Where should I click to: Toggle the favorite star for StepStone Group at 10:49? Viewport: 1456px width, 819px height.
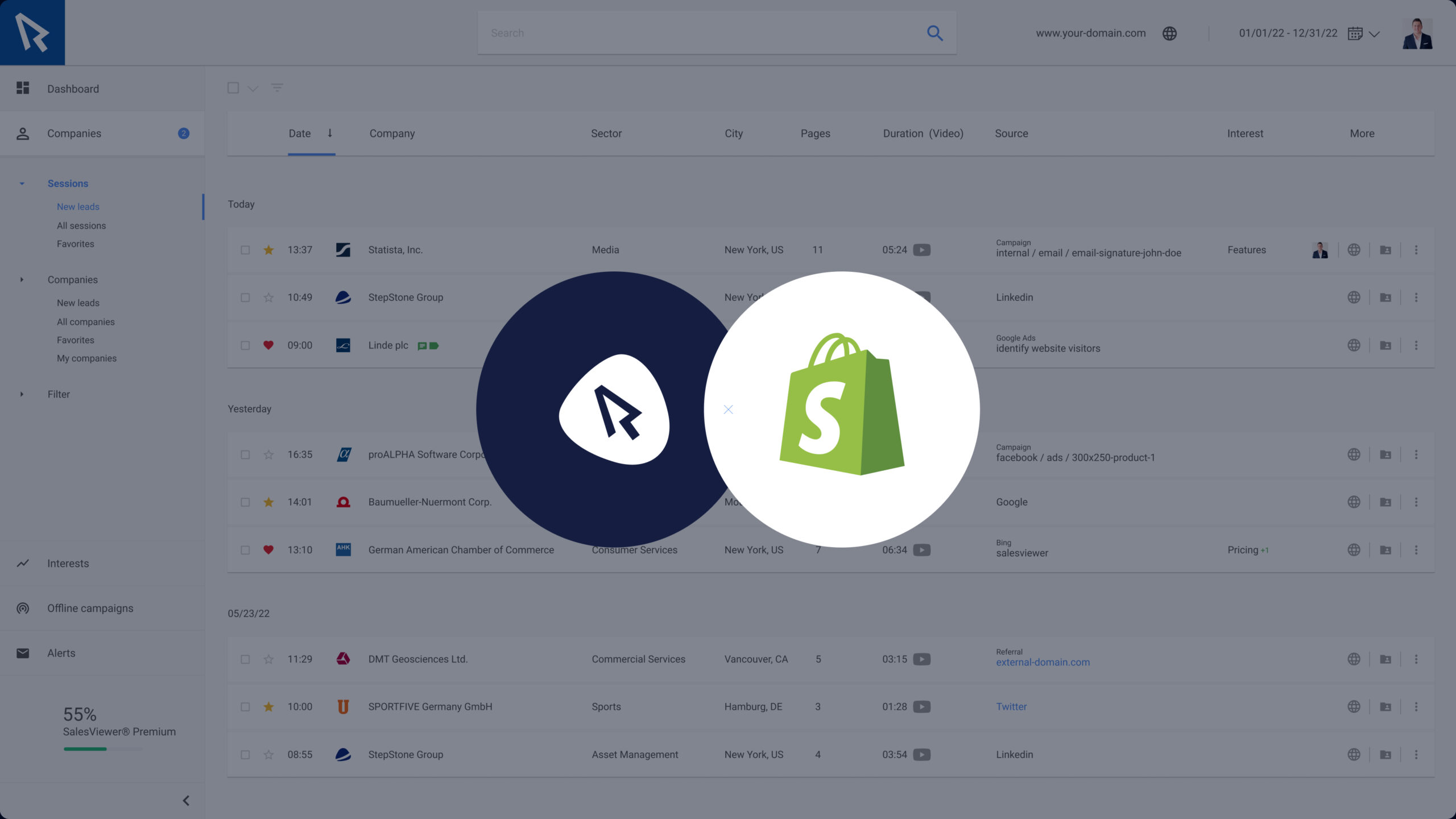268,297
